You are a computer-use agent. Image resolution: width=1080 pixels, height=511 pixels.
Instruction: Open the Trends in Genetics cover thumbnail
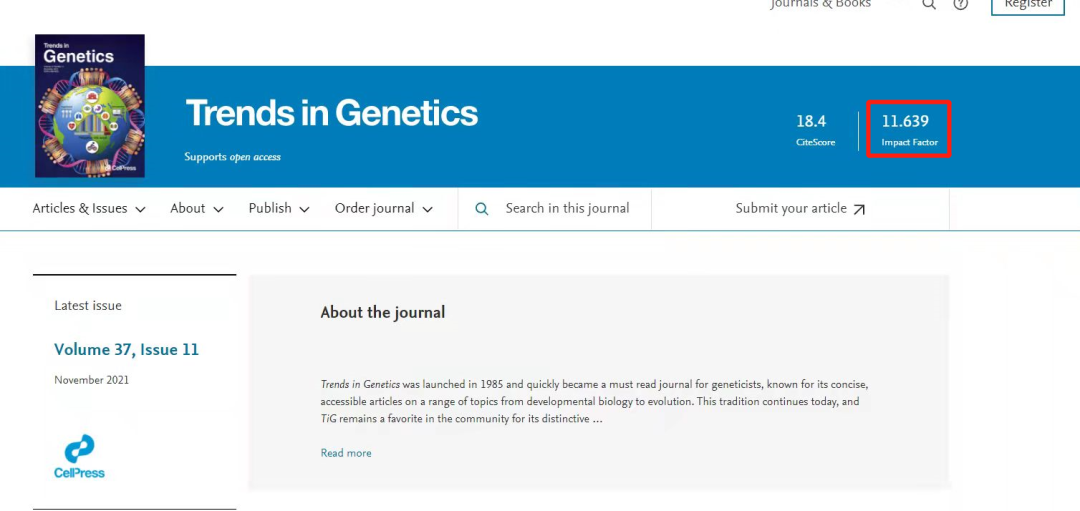pos(90,106)
